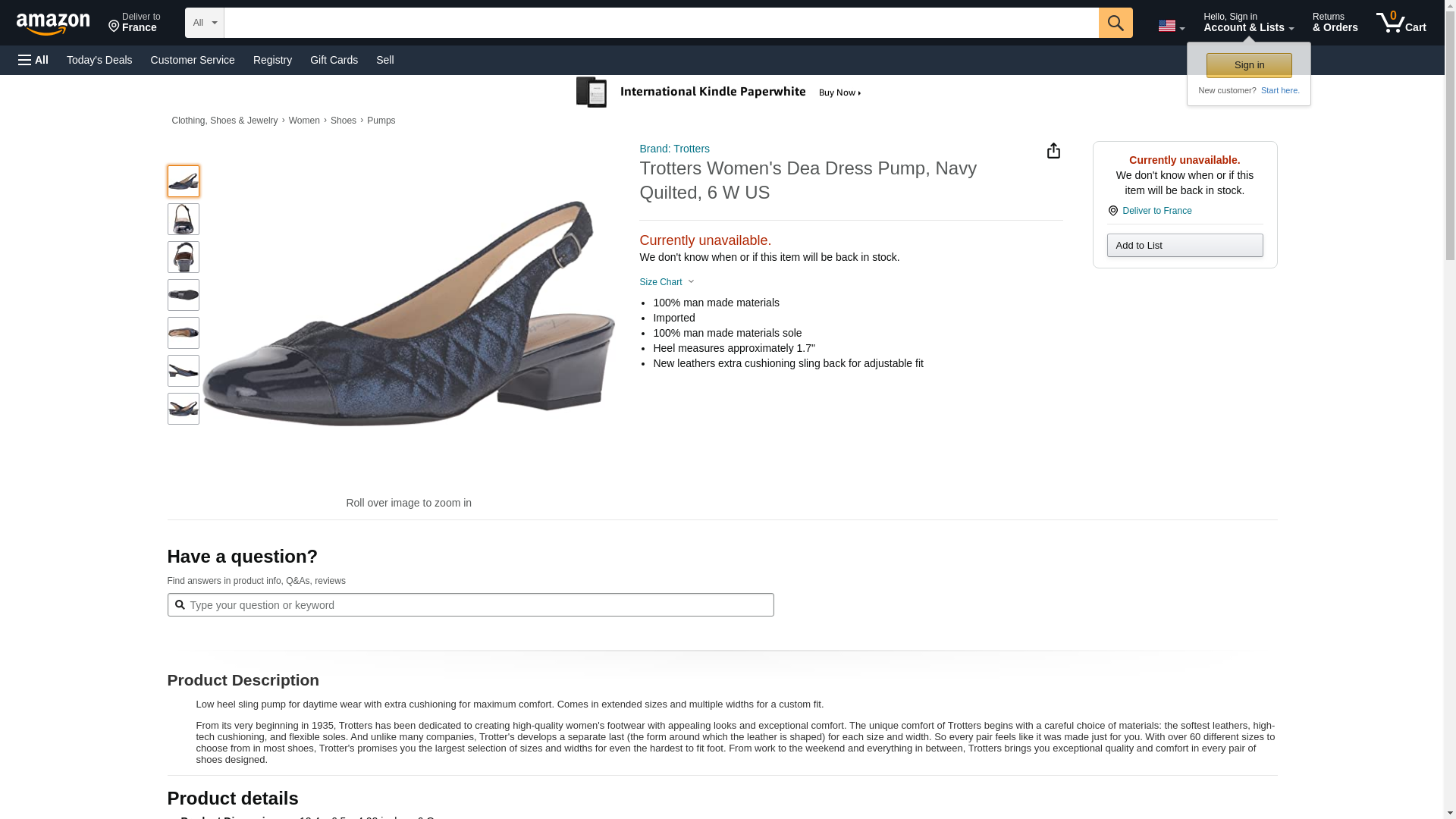
Task: Click the share icon beside the product title
Action: 1053,151
